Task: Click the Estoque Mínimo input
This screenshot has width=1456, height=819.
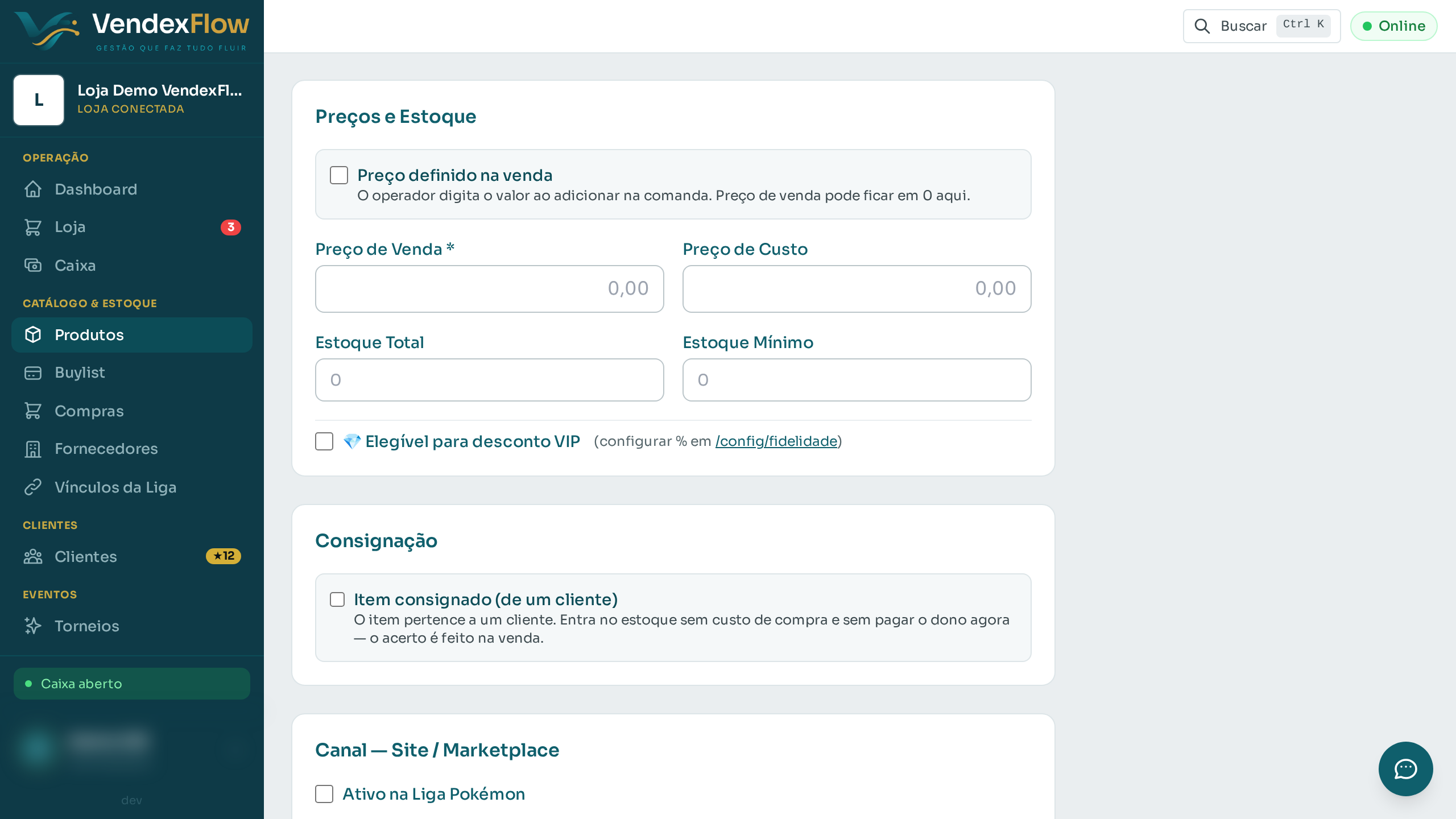Action: click(x=857, y=380)
